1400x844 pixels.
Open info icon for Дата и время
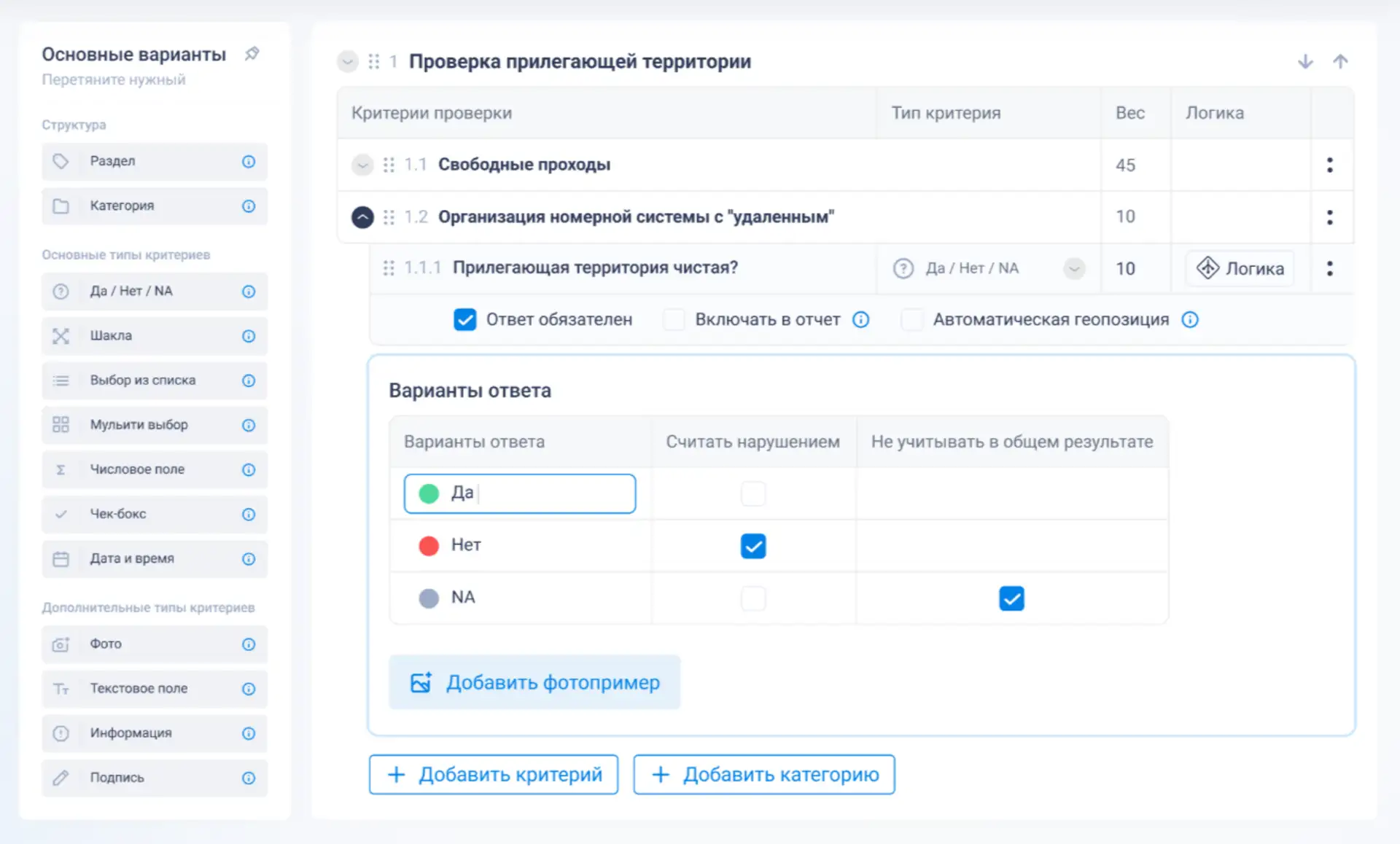(x=249, y=559)
